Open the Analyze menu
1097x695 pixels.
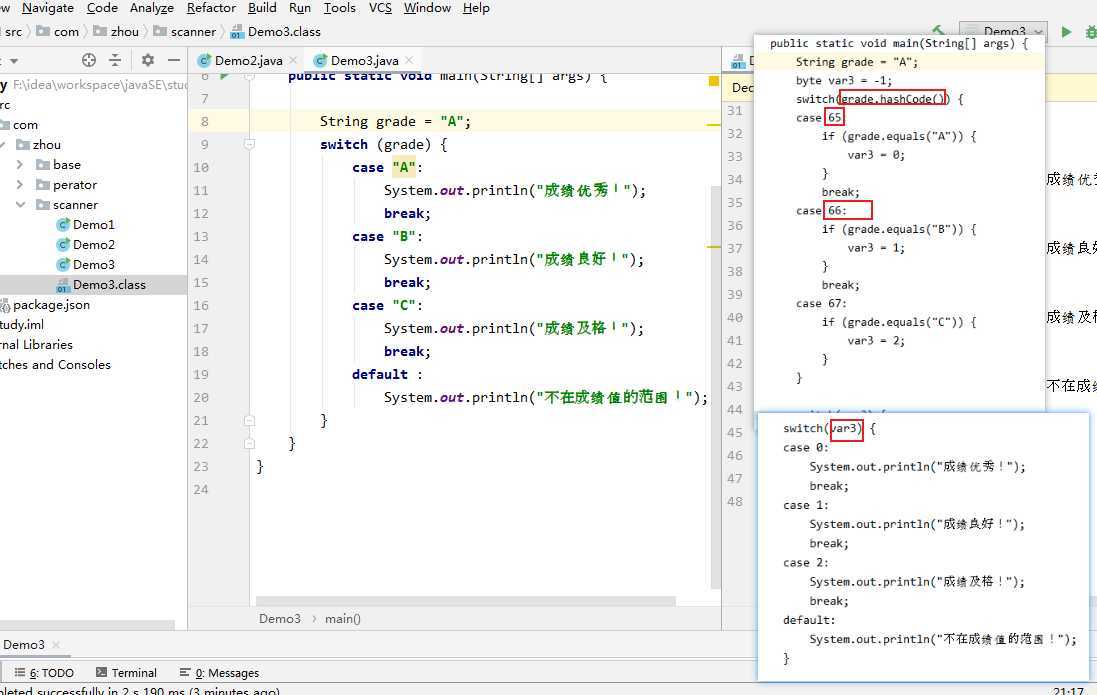[x=152, y=8]
